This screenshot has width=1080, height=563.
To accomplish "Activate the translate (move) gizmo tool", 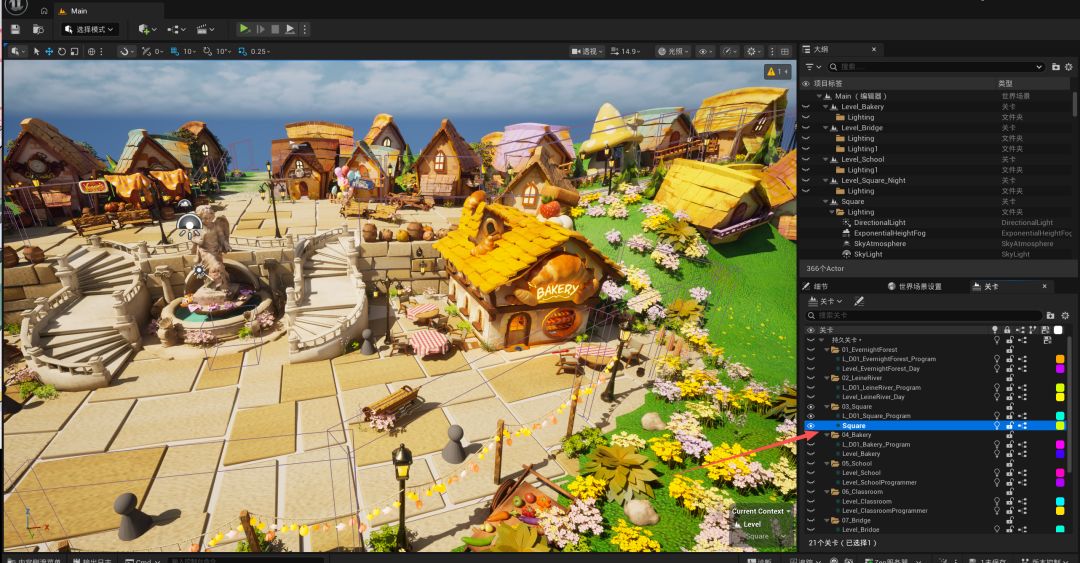I will [x=49, y=52].
